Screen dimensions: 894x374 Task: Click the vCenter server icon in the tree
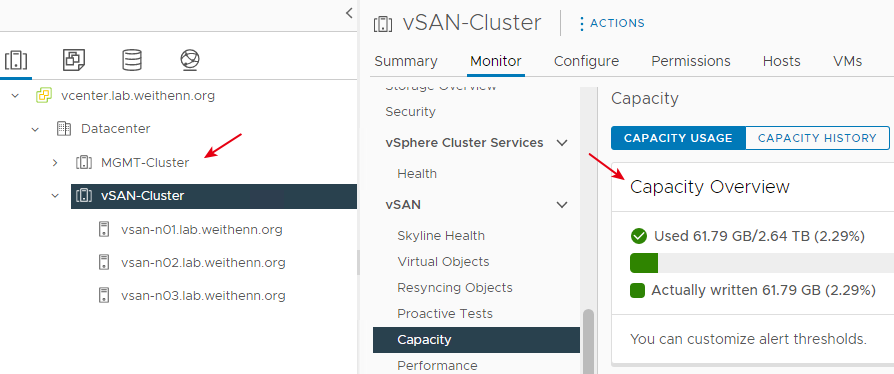coord(44,95)
